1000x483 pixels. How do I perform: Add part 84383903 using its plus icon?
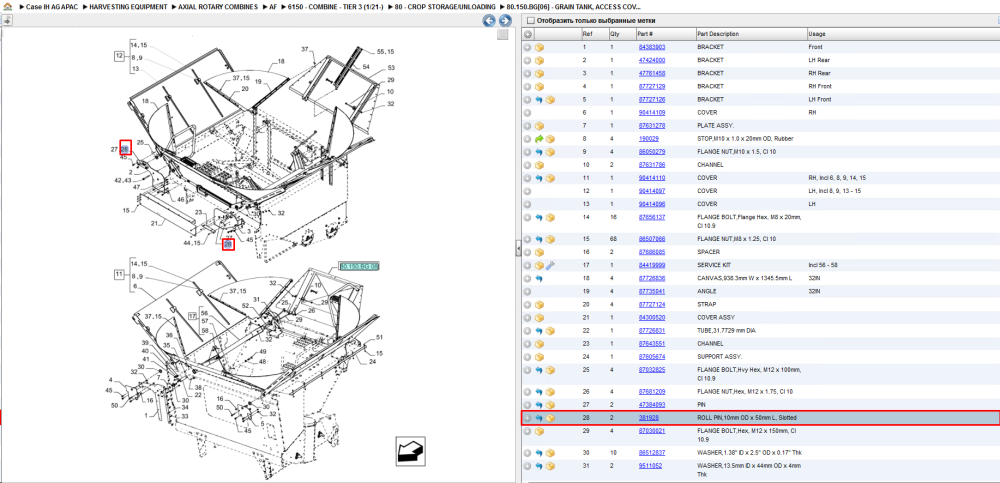pyautogui.click(x=527, y=47)
